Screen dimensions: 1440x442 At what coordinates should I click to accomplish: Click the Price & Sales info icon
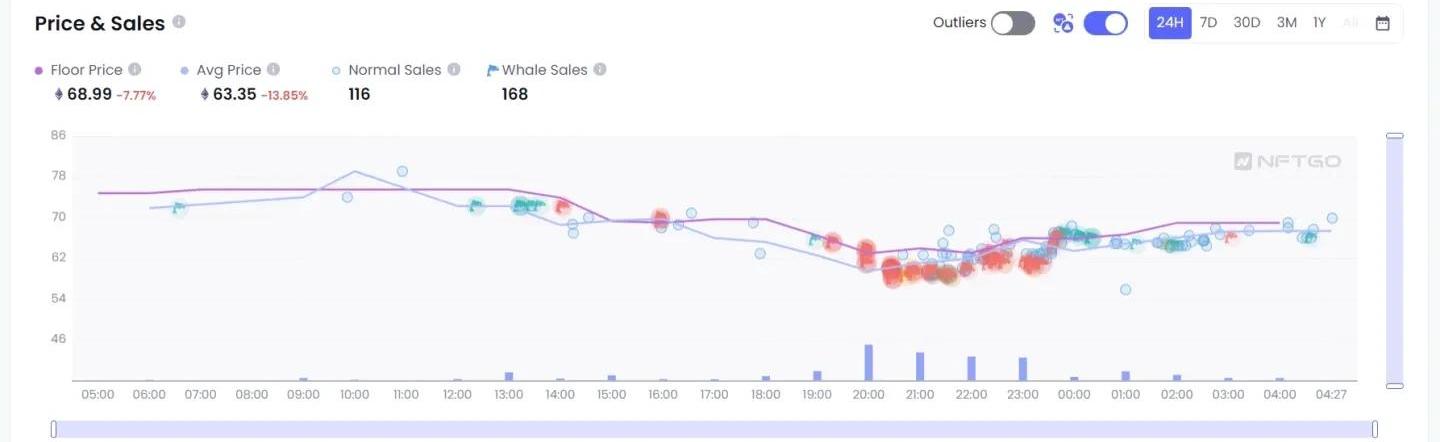179,22
